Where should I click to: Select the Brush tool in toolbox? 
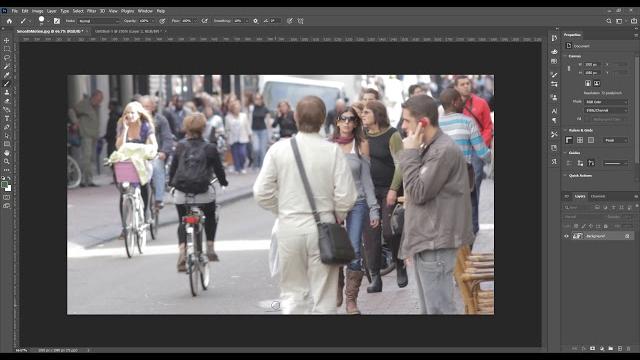7,84
